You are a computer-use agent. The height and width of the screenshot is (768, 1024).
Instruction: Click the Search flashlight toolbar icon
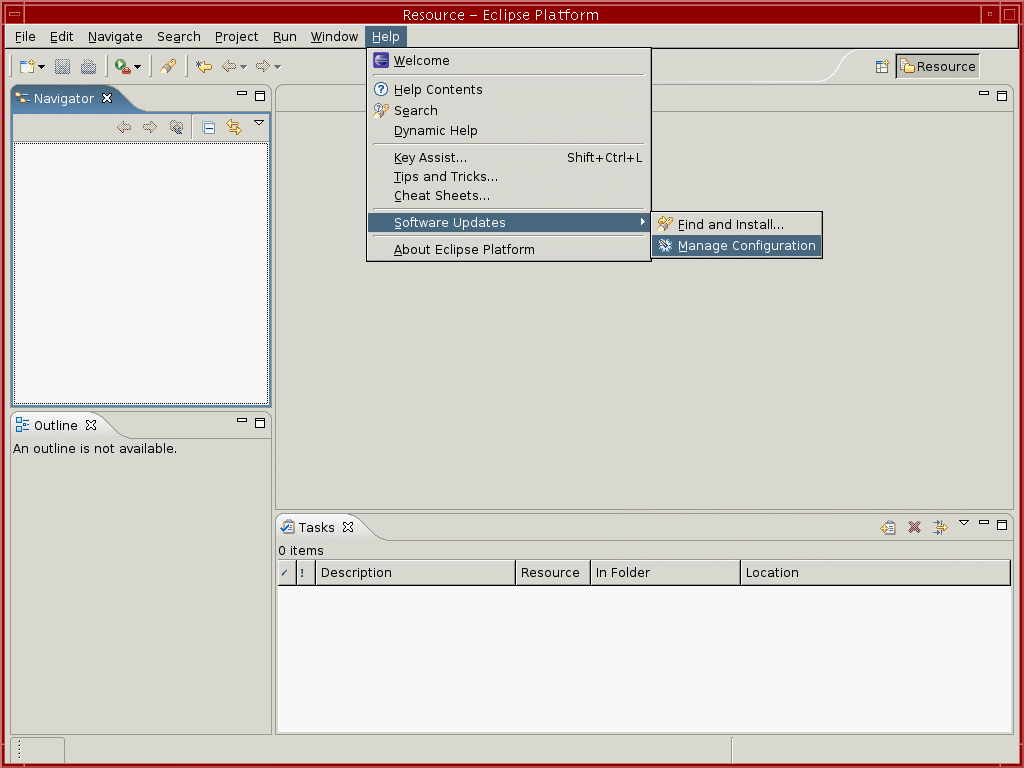click(x=168, y=66)
